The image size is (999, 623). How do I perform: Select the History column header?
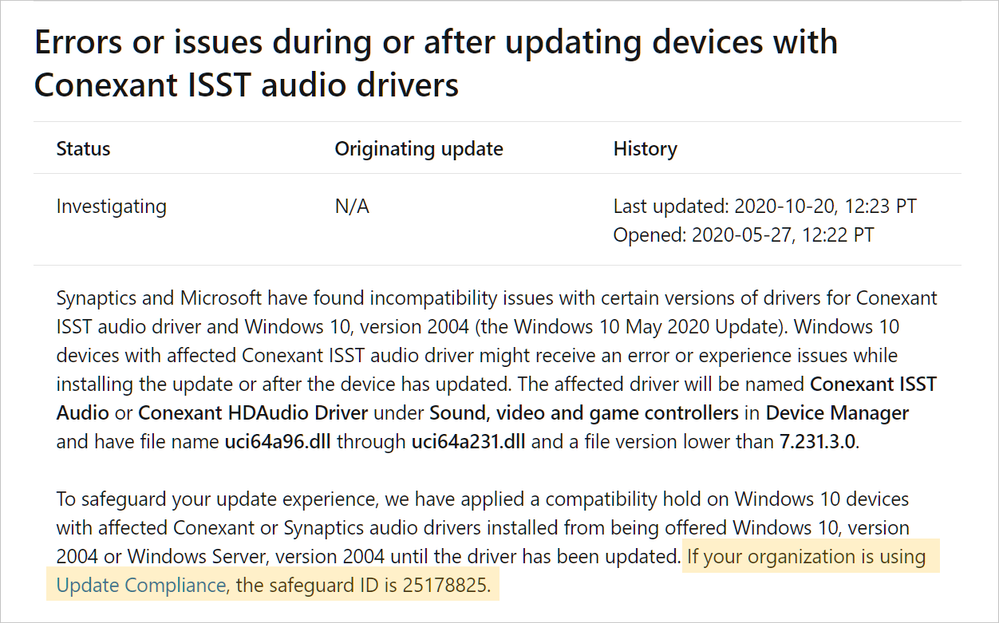pyautogui.click(x=645, y=149)
